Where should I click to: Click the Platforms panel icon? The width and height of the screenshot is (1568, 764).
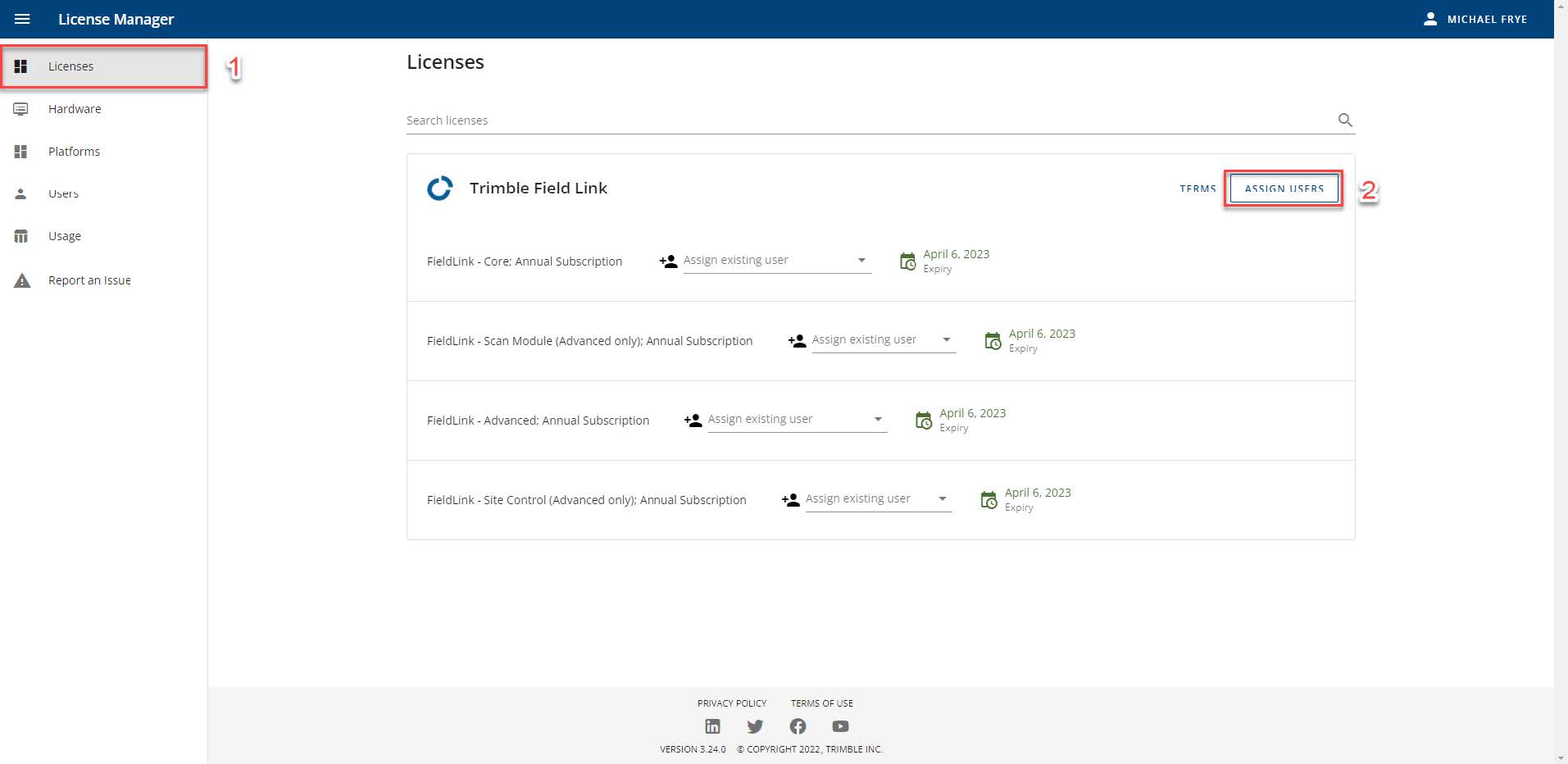(21, 151)
